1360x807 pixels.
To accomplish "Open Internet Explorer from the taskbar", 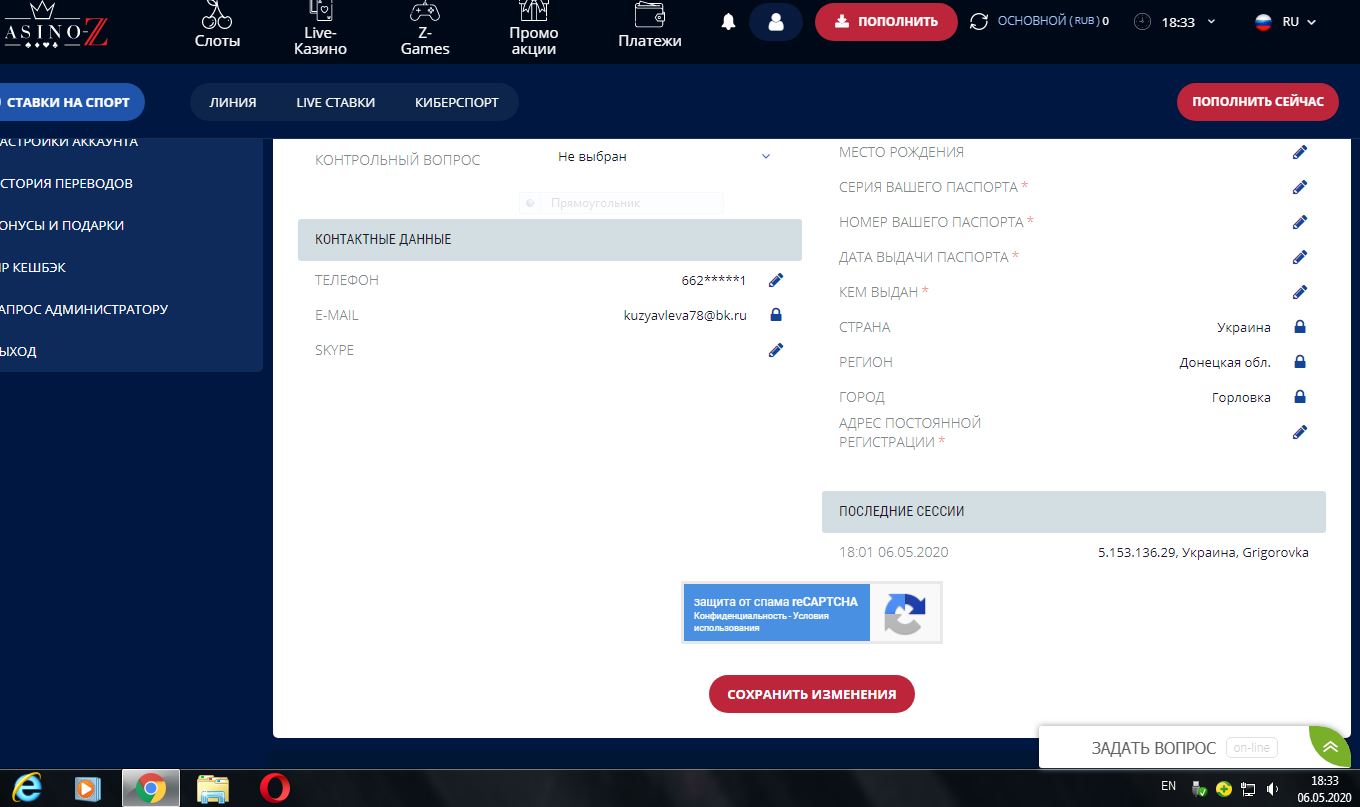I will 29,788.
